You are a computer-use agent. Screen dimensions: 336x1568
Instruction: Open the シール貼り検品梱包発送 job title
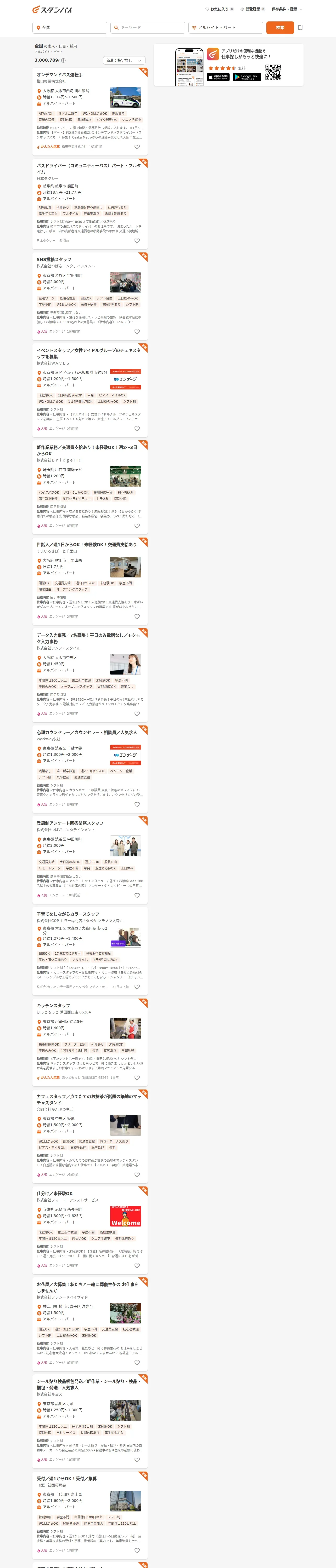[89, 1384]
